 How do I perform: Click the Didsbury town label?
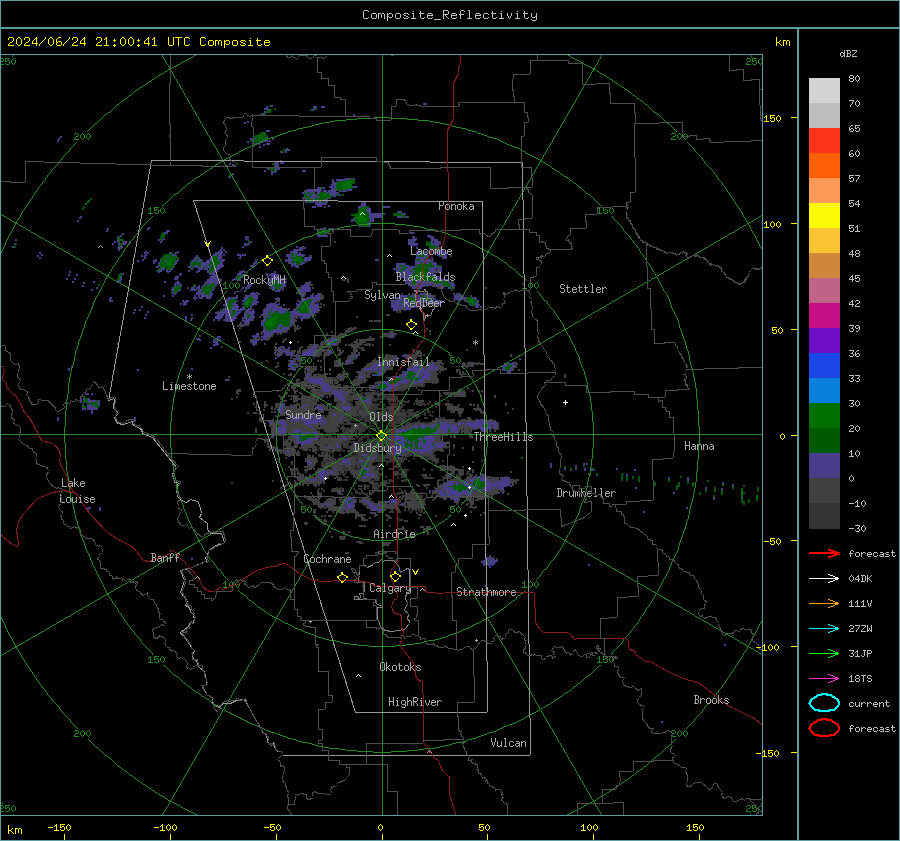click(377, 448)
